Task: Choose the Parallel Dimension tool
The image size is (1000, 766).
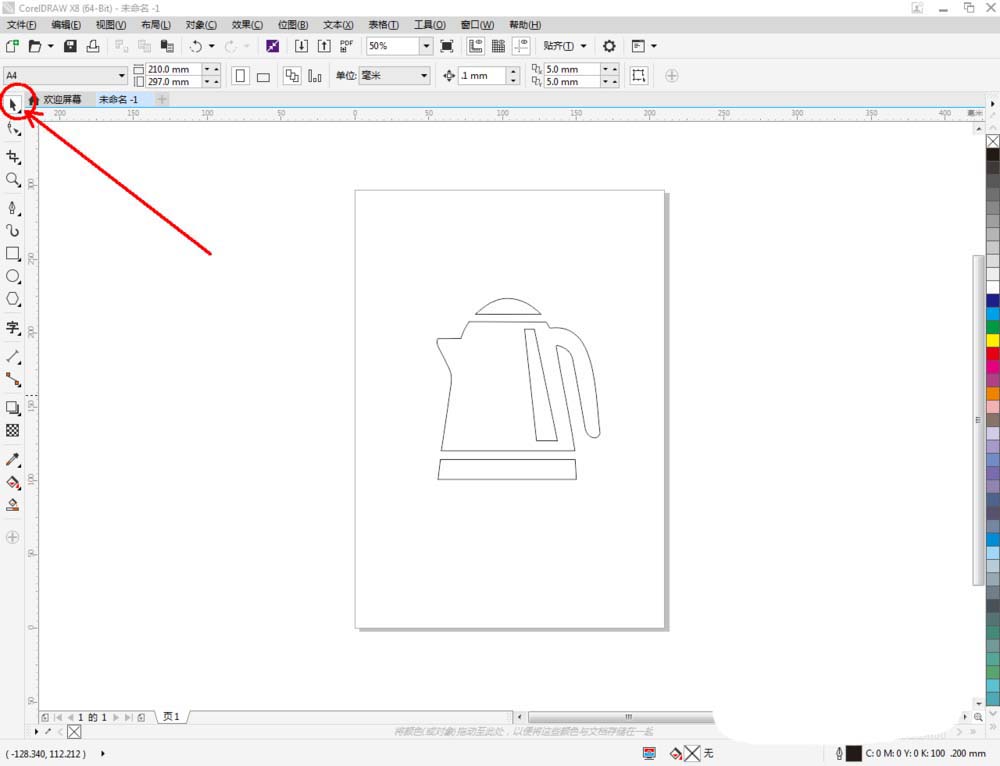Action: click(13, 357)
